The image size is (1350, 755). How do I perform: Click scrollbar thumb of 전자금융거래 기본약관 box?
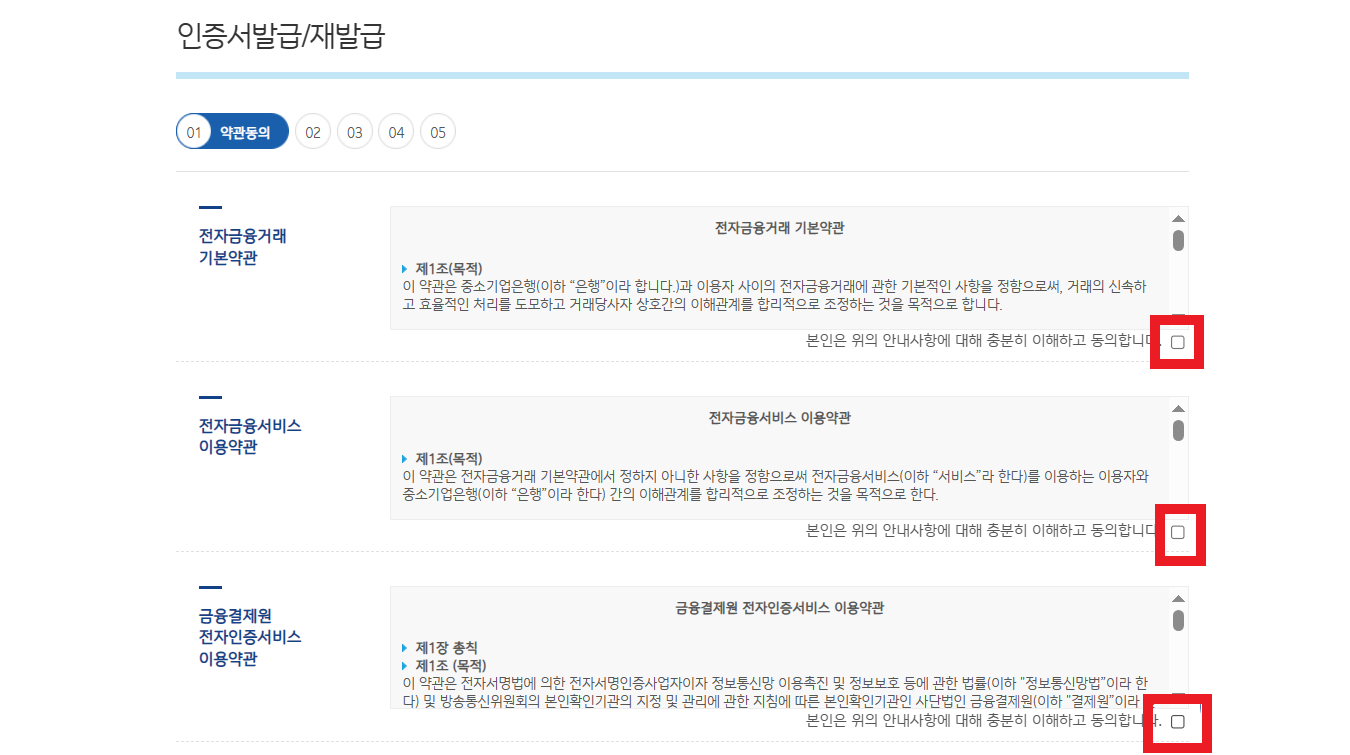[x=1178, y=239]
